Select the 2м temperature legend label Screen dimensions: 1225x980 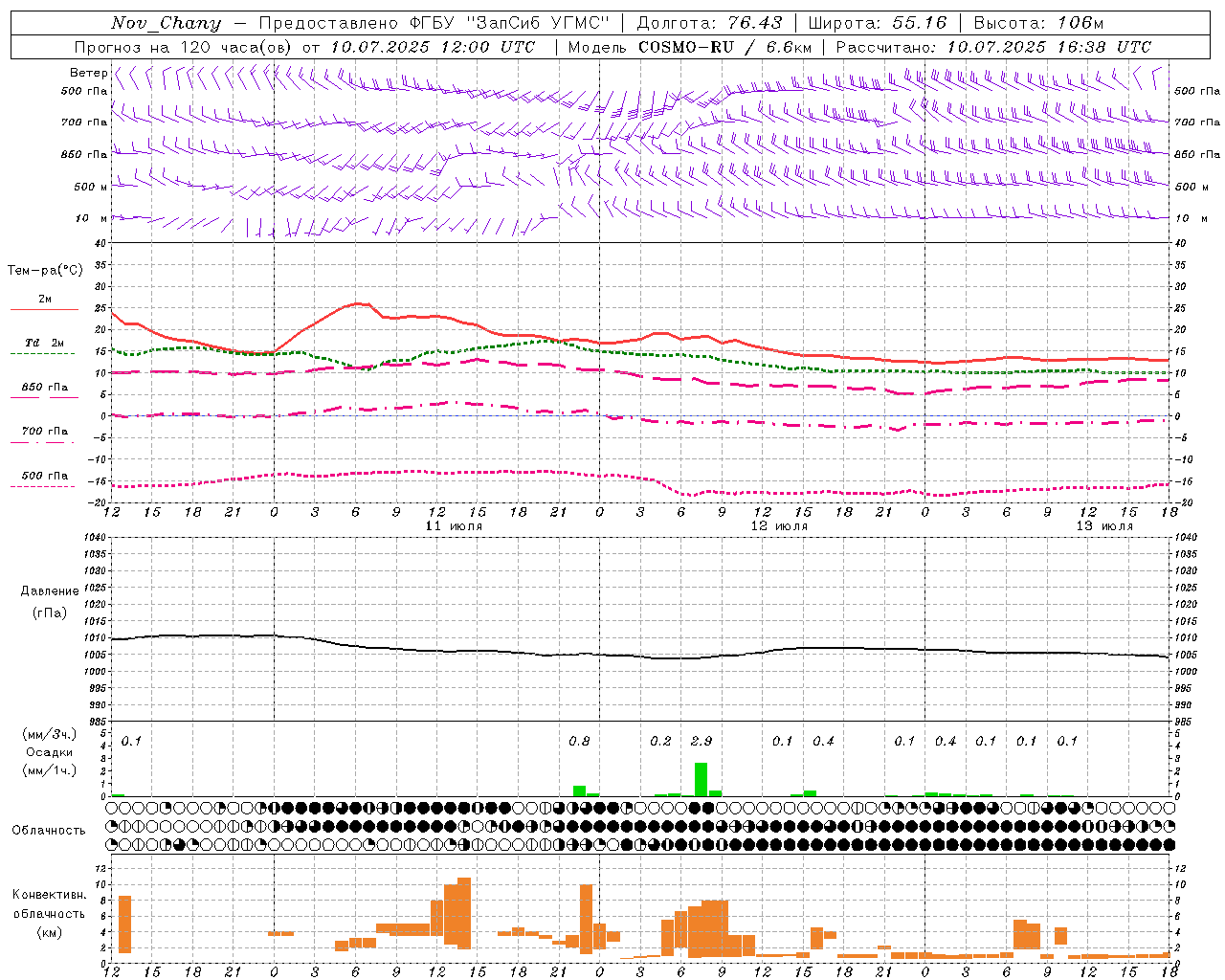coord(45,300)
